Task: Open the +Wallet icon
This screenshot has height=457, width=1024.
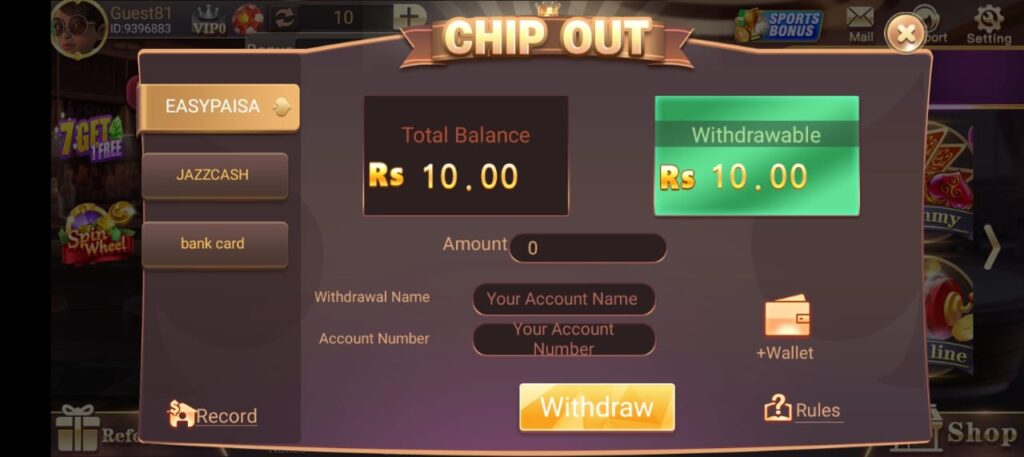Action: [787, 316]
